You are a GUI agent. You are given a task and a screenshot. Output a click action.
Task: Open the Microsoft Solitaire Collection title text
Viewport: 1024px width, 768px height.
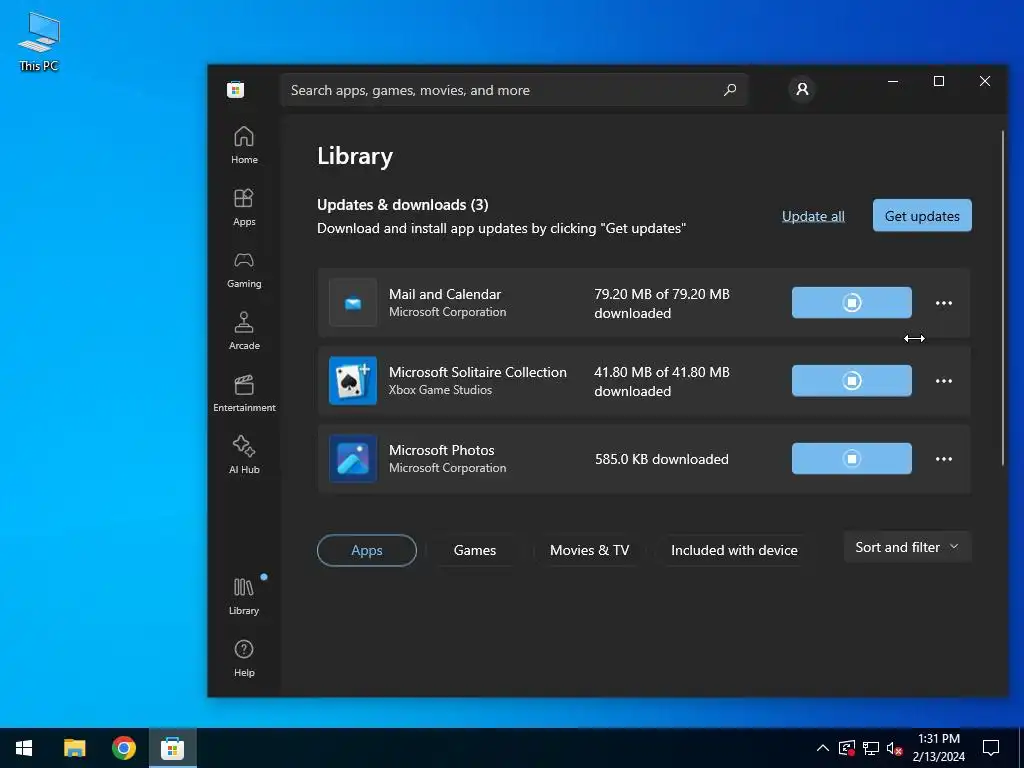pos(477,372)
